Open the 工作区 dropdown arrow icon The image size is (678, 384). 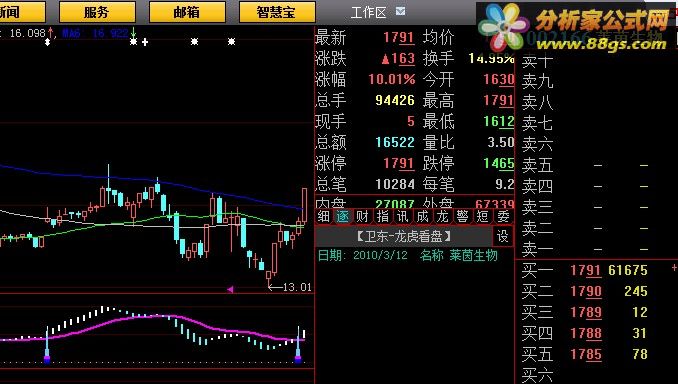[x=400, y=11]
